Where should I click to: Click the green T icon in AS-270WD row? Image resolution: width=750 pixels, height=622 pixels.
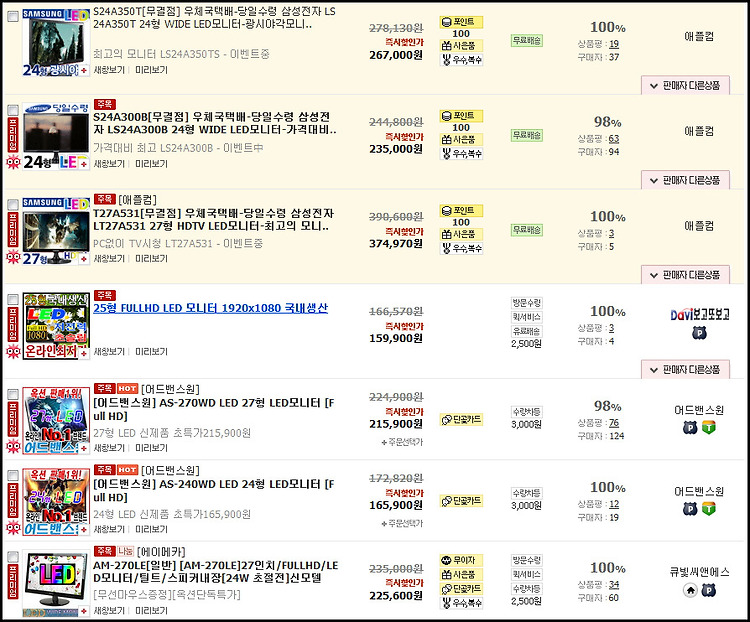[709, 428]
